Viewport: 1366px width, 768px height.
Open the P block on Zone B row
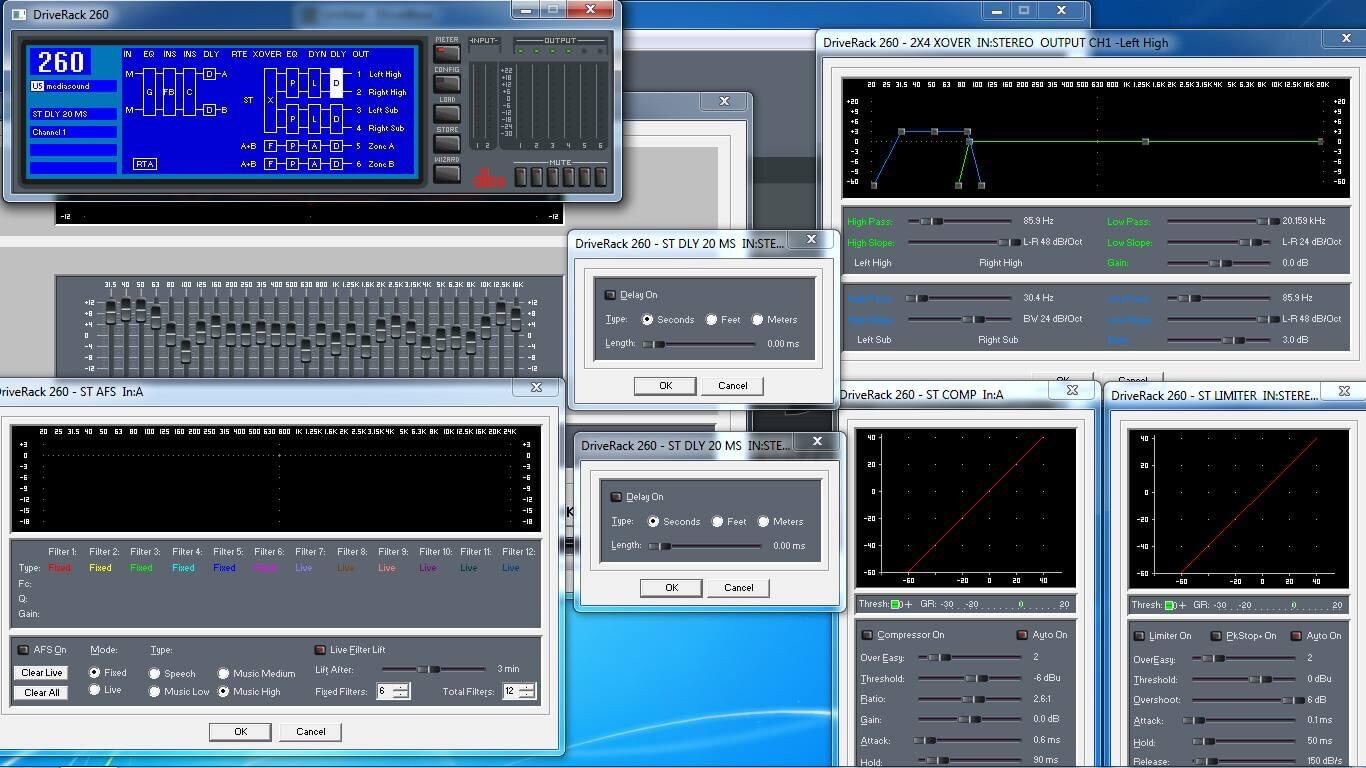point(293,164)
